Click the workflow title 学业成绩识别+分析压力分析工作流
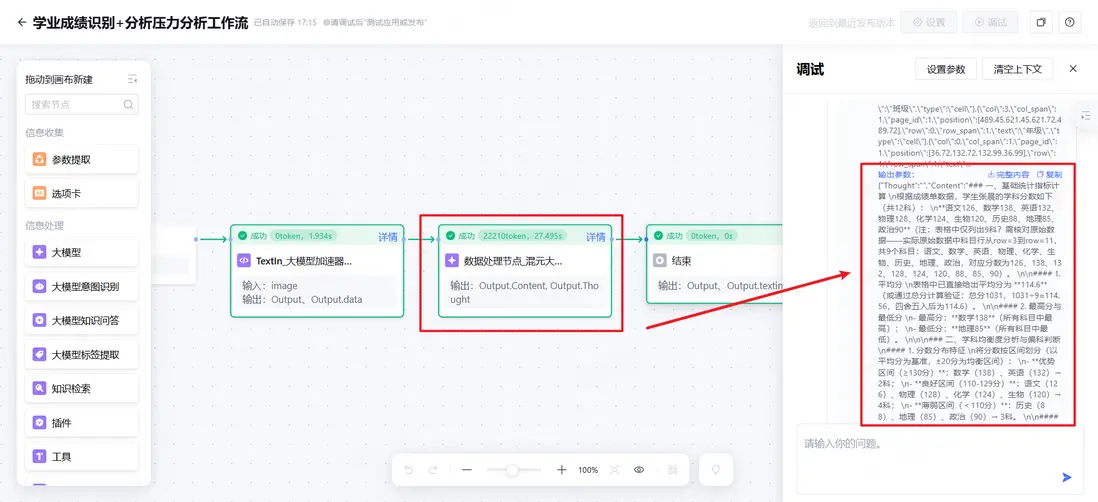This screenshot has width=1098, height=502. pyautogui.click(x=140, y=22)
